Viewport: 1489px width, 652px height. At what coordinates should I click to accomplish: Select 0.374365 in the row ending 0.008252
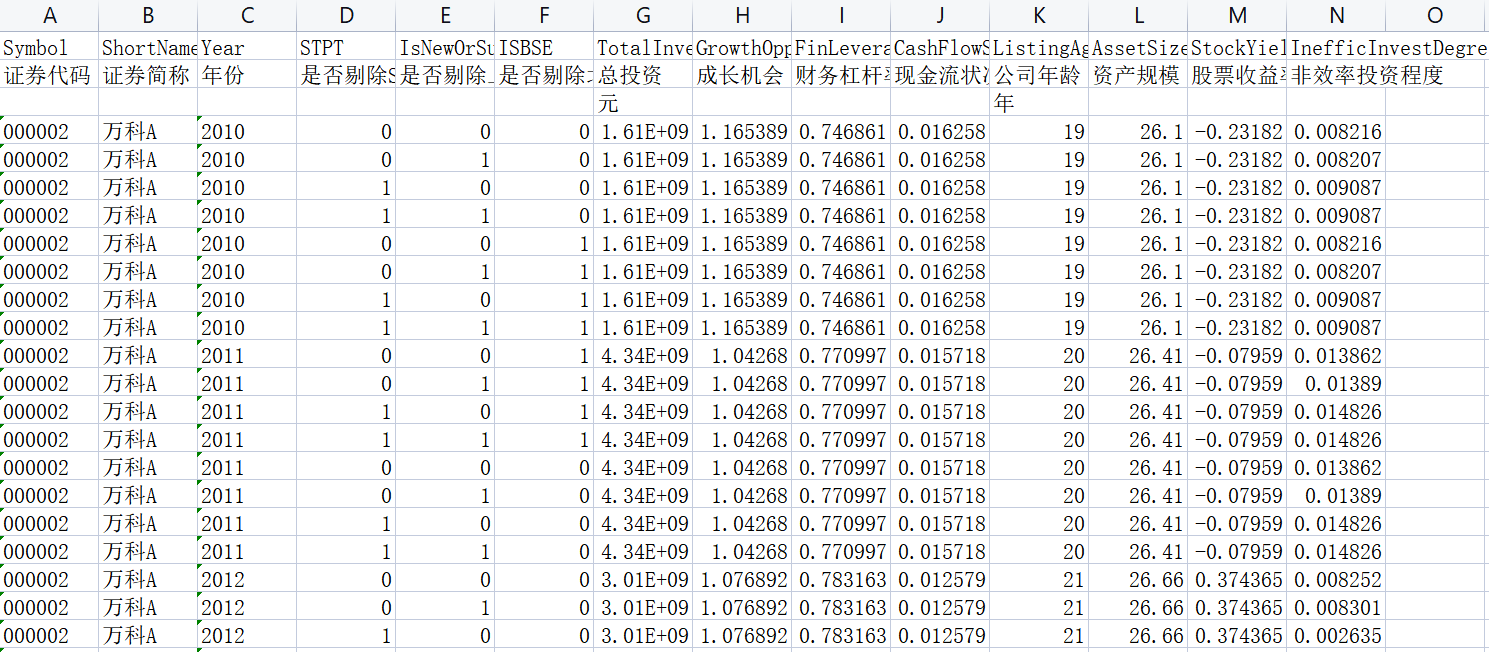click(x=1238, y=580)
